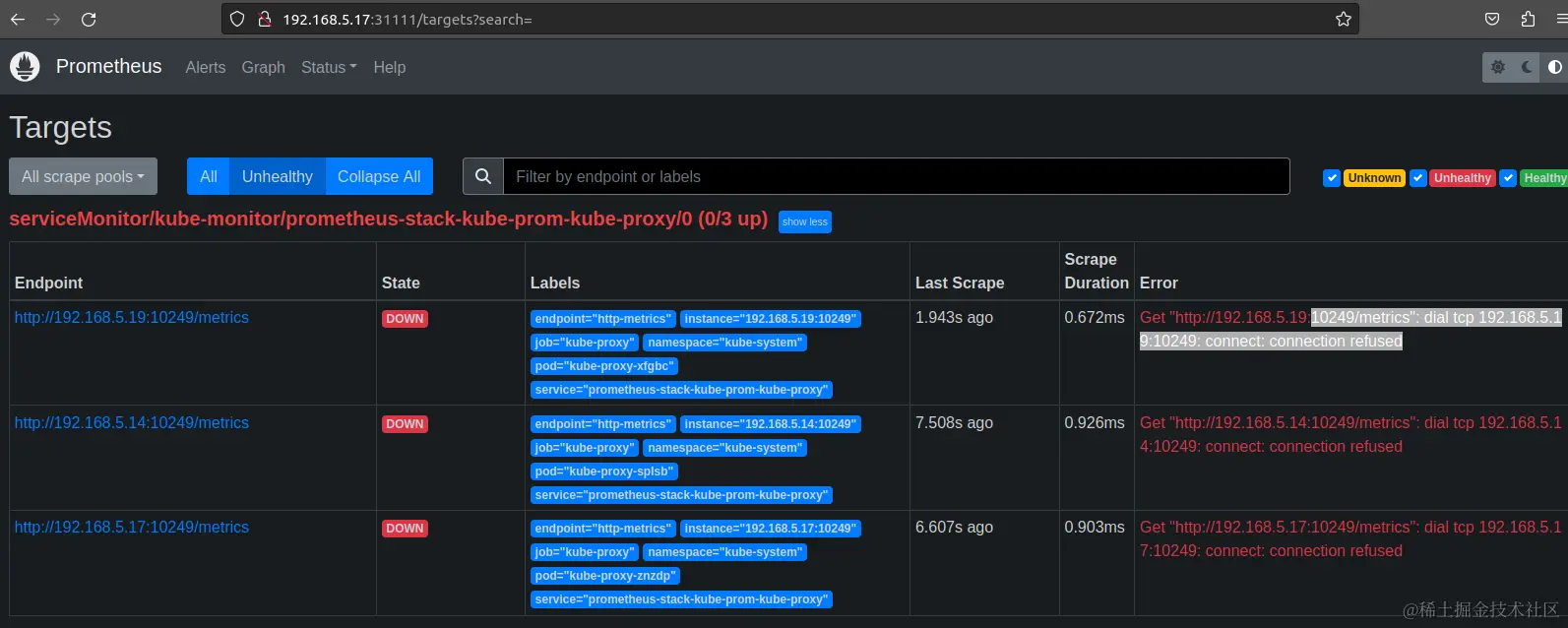Reload the page with the refresh icon
The height and width of the screenshot is (628, 1568).
click(x=89, y=19)
